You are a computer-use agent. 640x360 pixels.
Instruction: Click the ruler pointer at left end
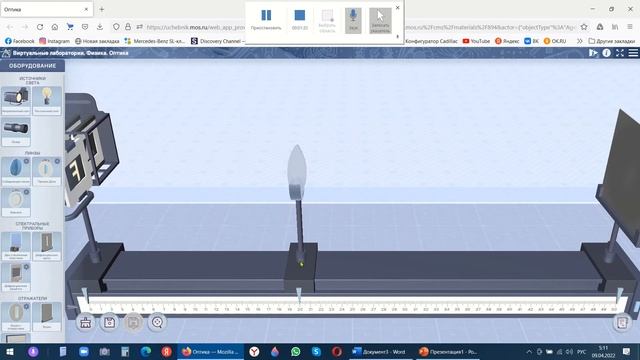pyautogui.click(x=84, y=295)
